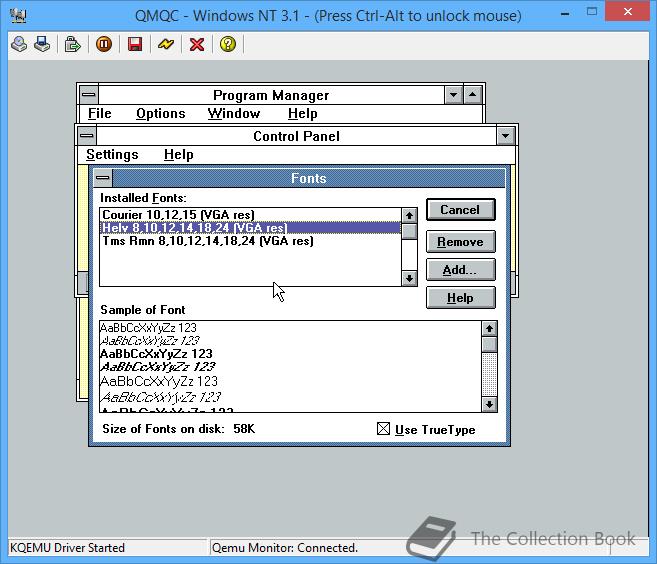Click the 'Installed Fonts:' label

click(143, 198)
